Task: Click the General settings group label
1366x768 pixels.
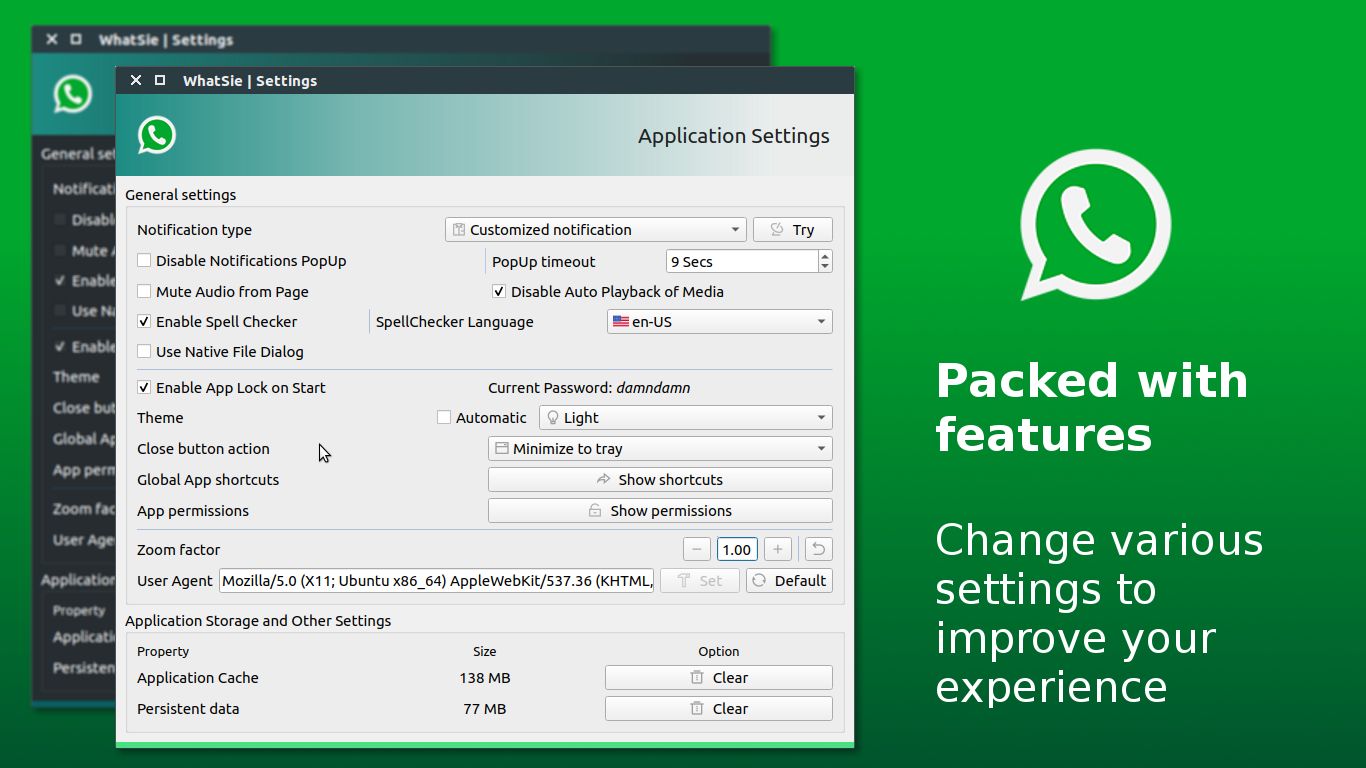Action: 181,195
